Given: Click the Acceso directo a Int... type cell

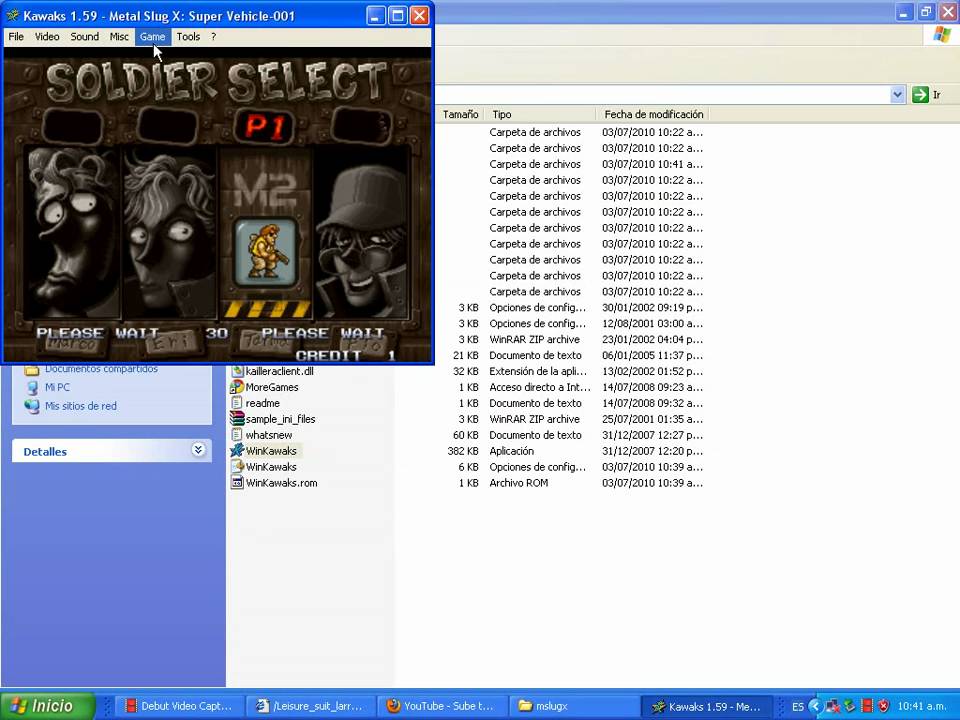Looking at the screenshot, I should pyautogui.click(x=540, y=388).
